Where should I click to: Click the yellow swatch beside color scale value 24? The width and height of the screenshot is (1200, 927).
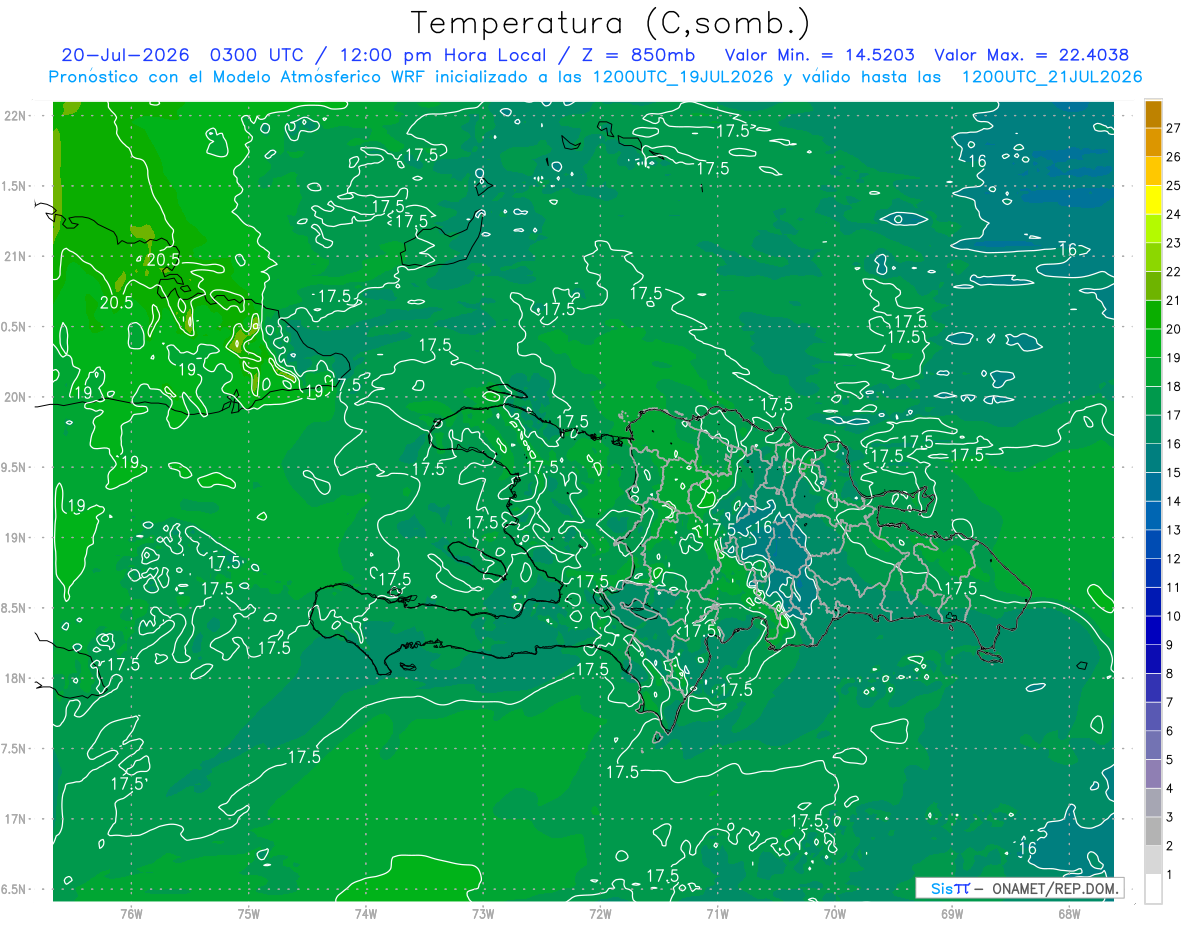[1153, 199]
